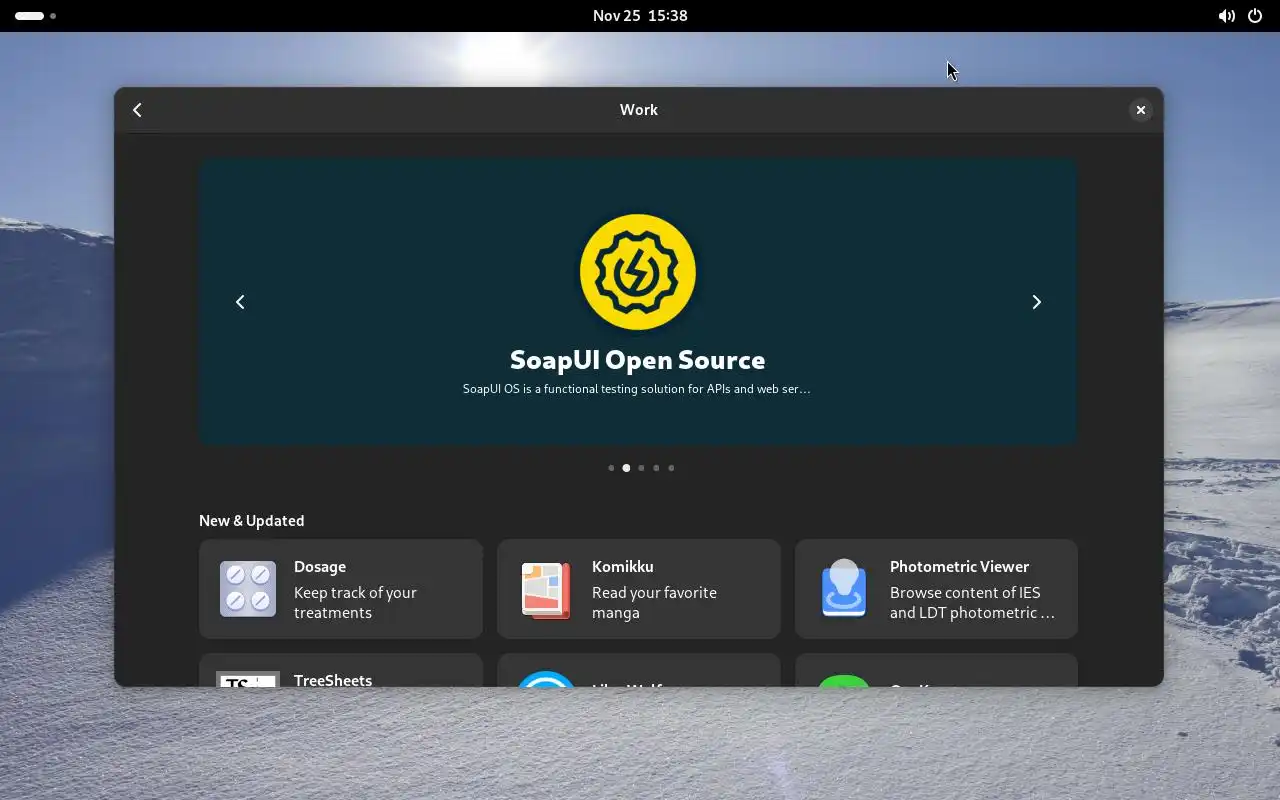This screenshot has width=1280, height=800.
Task: Show next featured app in carousel
Action: point(1036,302)
